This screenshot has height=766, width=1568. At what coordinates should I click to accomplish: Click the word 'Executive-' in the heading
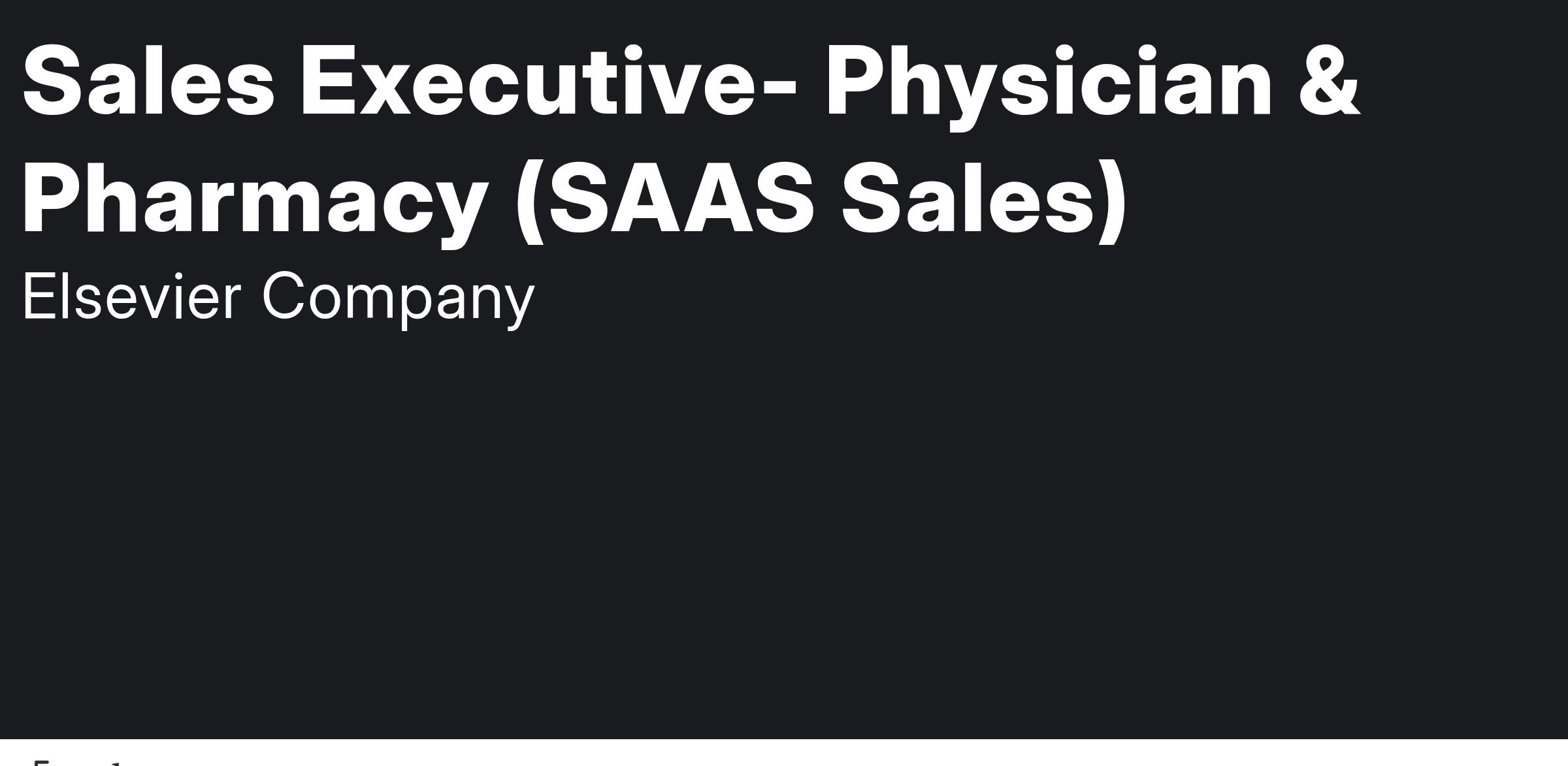(548, 81)
